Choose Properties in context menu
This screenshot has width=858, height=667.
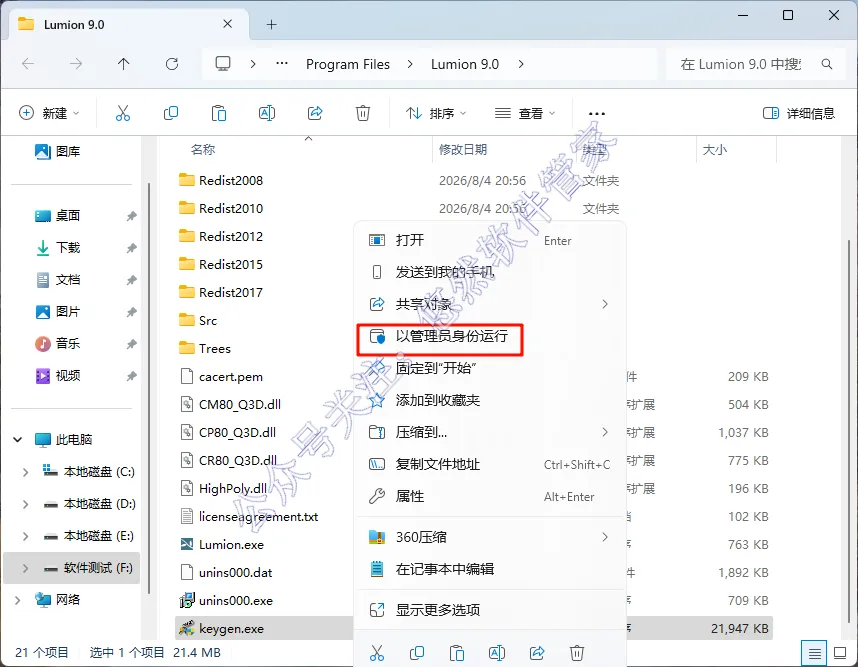click(x=489, y=496)
